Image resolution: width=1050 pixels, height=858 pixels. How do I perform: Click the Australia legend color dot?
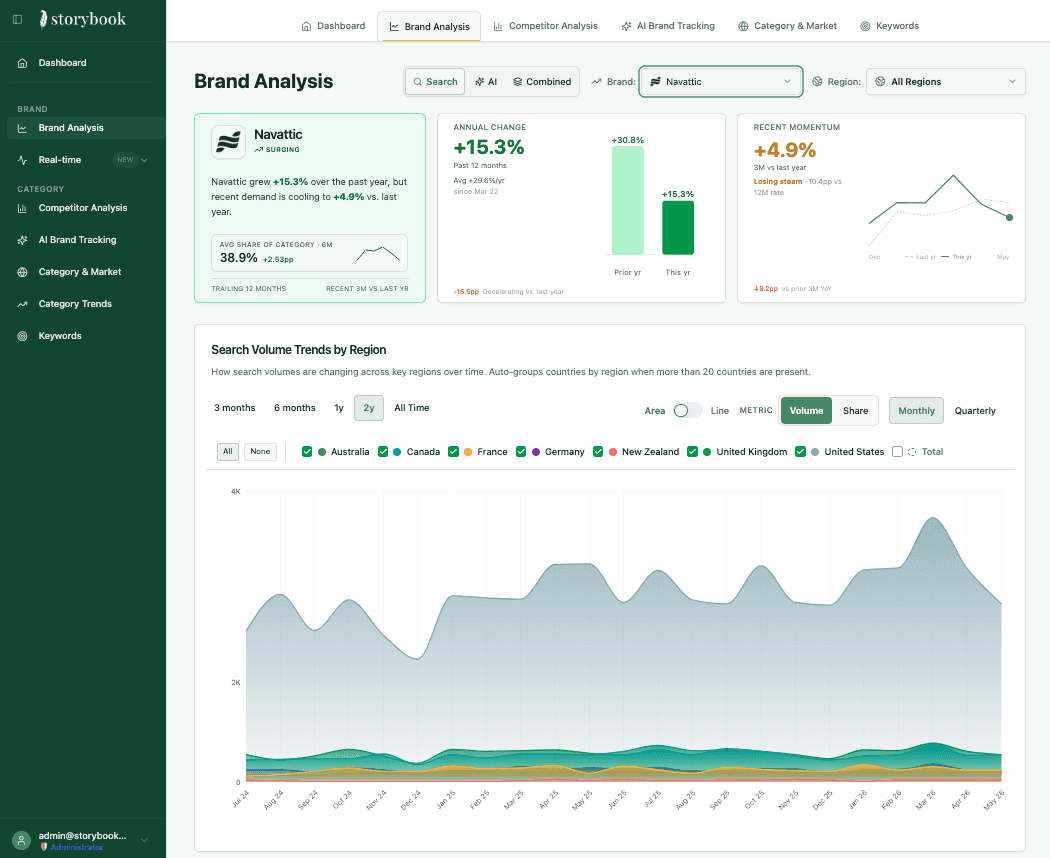point(322,452)
